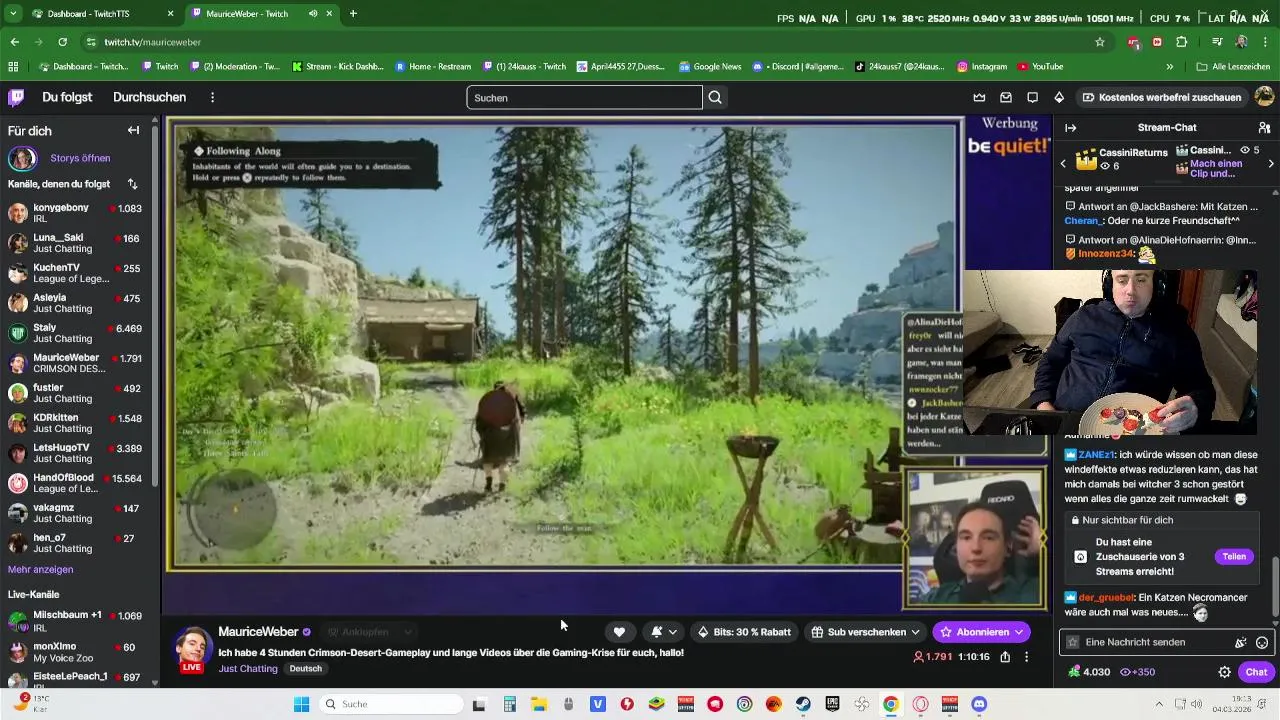Click the browser address bar
Viewport: 1280px width, 720px height.
pos(590,42)
